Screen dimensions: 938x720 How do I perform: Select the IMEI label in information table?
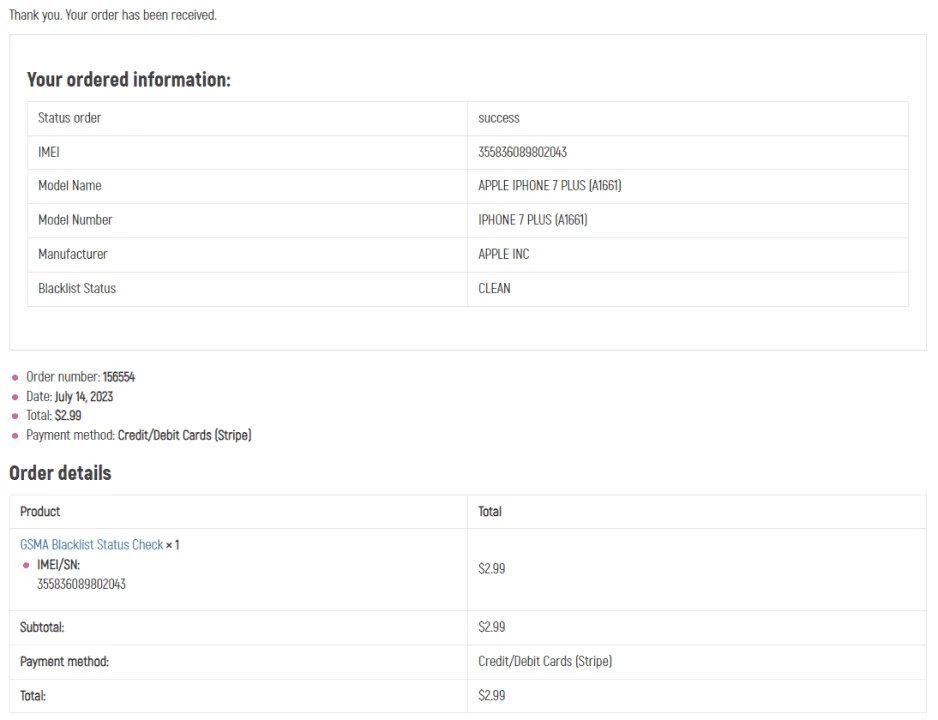[48, 152]
